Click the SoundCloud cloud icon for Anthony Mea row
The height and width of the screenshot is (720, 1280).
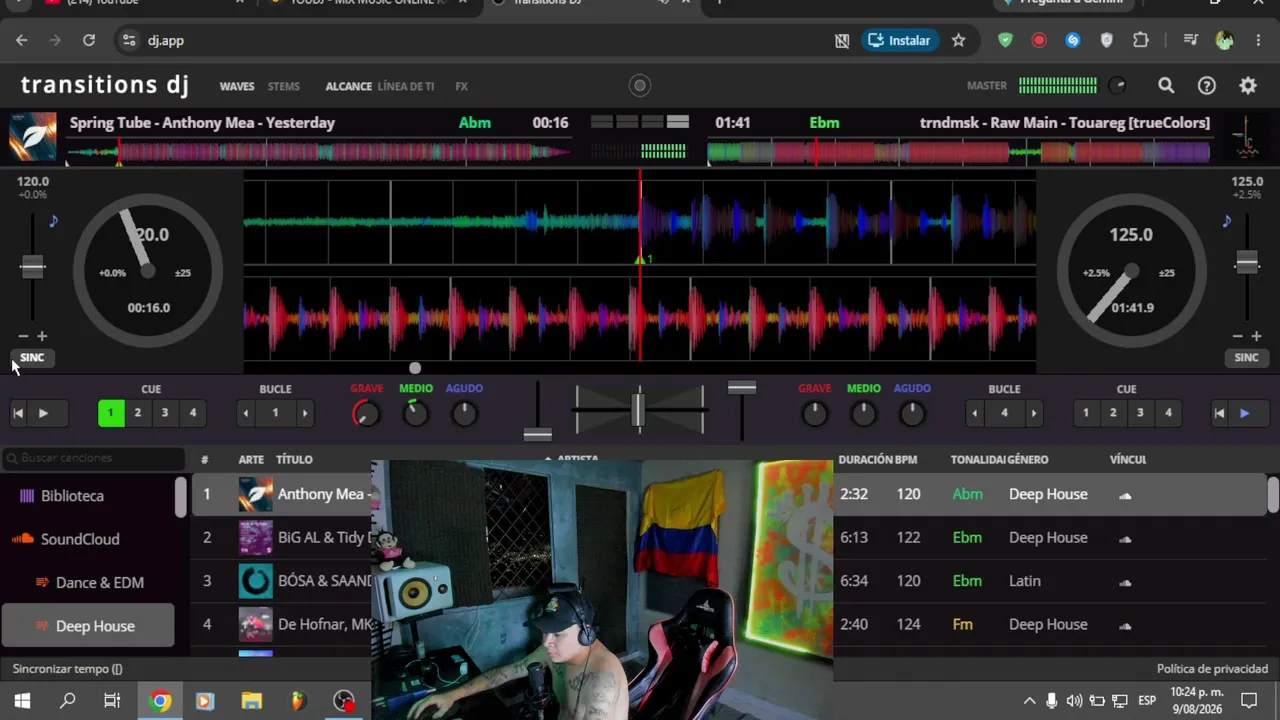[x=1125, y=495]
